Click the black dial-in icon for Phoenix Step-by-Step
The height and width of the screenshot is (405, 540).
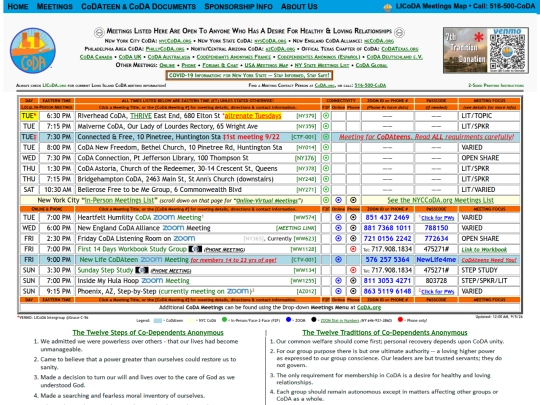point(353,291)
